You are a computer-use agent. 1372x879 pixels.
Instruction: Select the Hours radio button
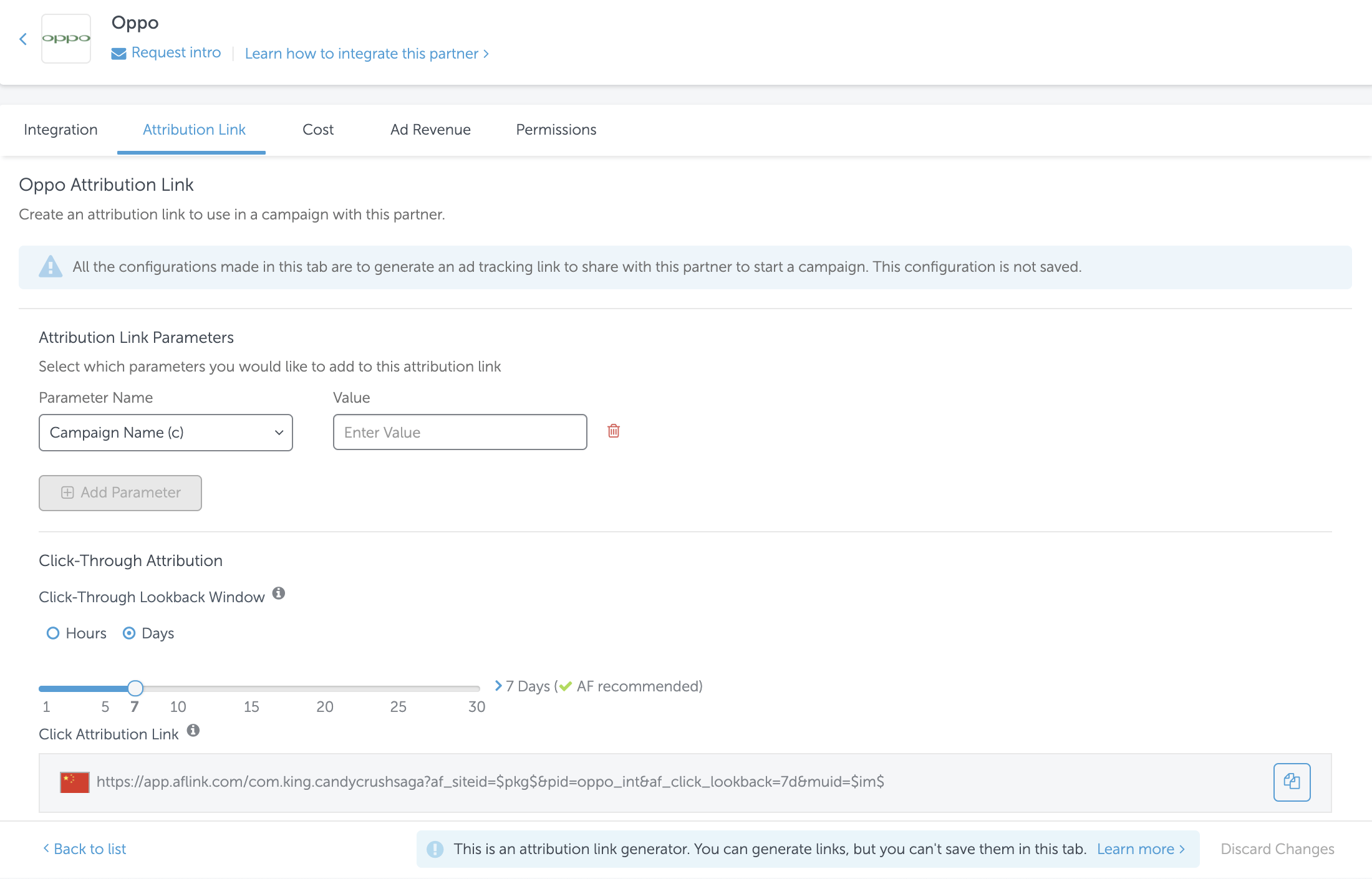53,633
